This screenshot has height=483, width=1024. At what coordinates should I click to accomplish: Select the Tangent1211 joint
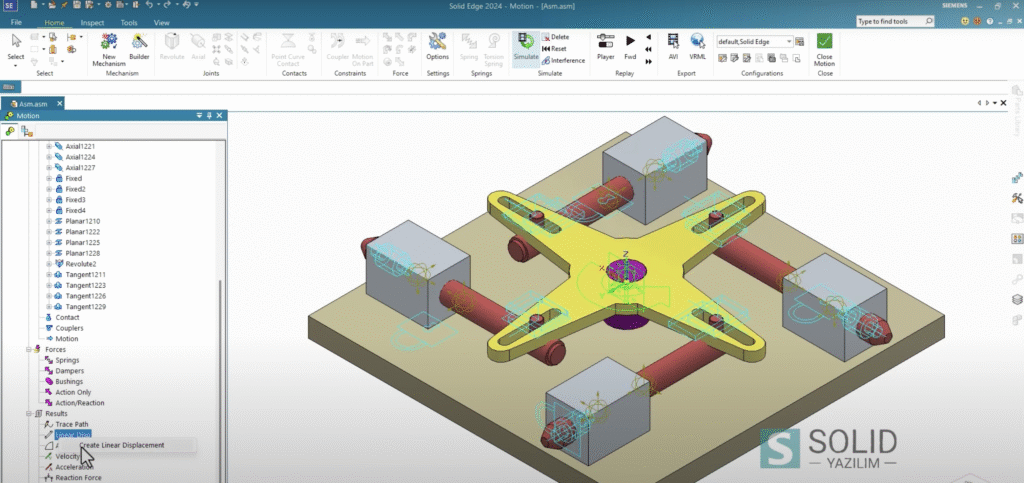pyautogui.click(x=86, y=275)
